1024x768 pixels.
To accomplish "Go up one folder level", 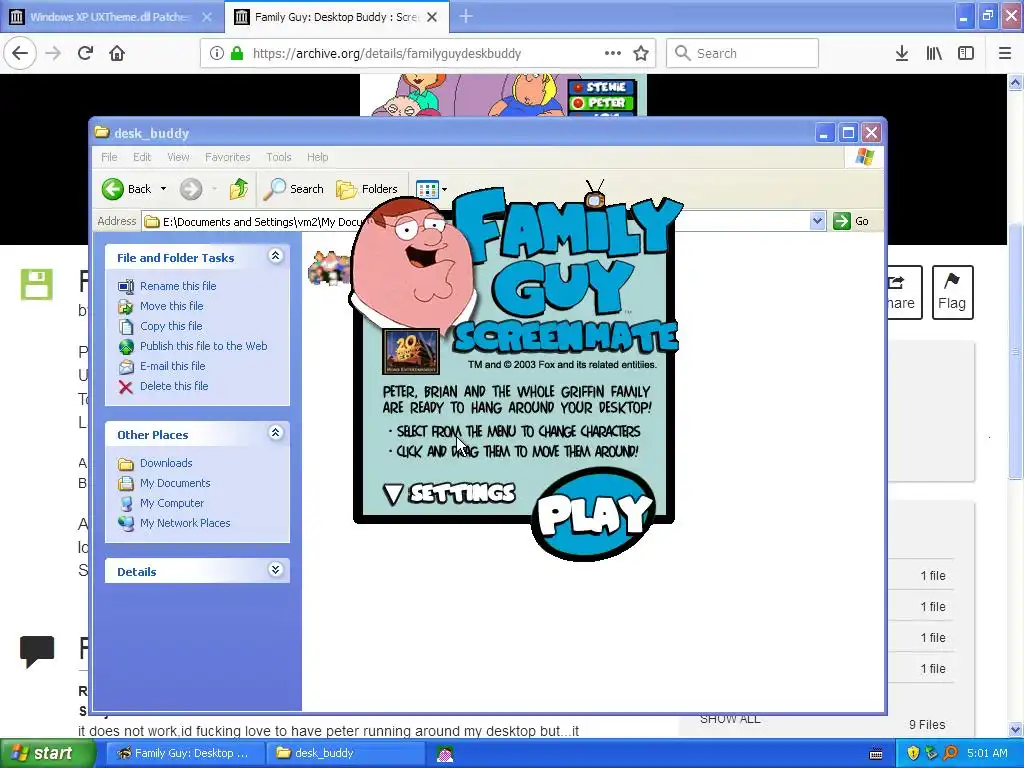I will tap(238, 189).
